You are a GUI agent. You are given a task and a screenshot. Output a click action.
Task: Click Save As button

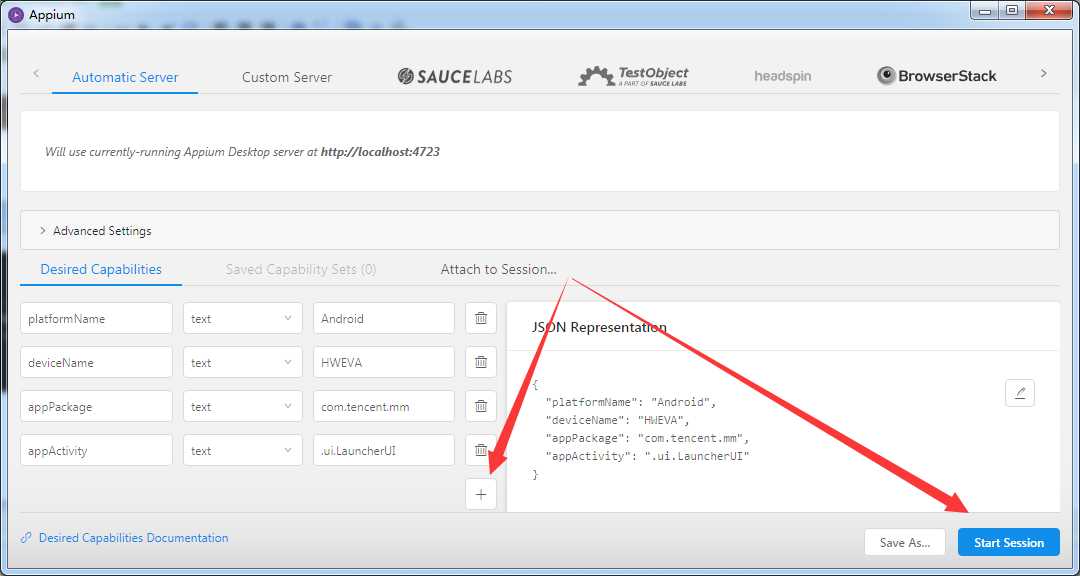tap(905, 542)
